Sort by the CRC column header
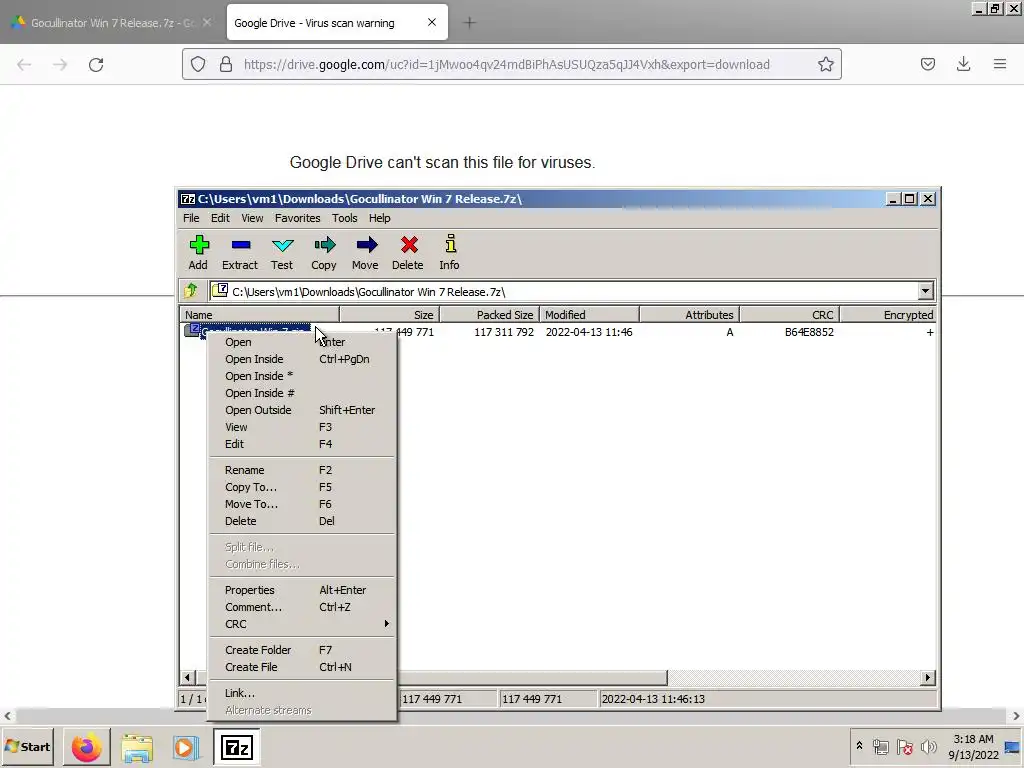 789,315
